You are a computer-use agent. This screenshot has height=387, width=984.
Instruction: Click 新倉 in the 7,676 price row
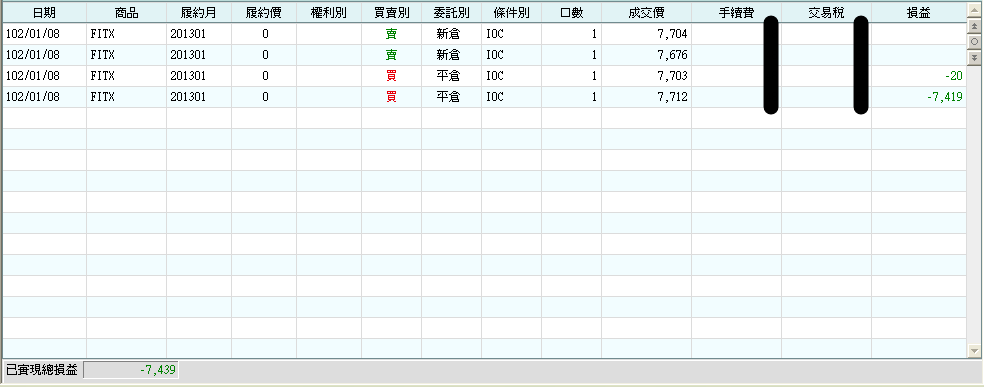tap(449, 55)
